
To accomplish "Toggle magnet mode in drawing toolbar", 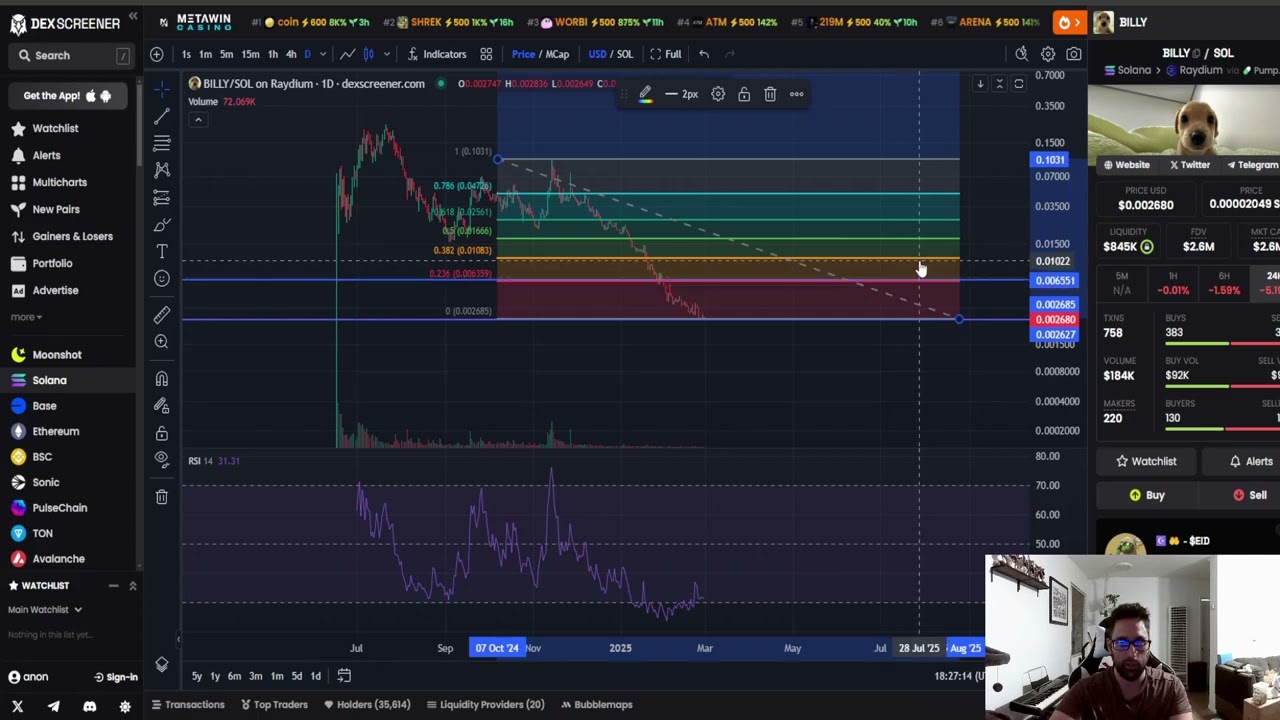I will (162, 379).
